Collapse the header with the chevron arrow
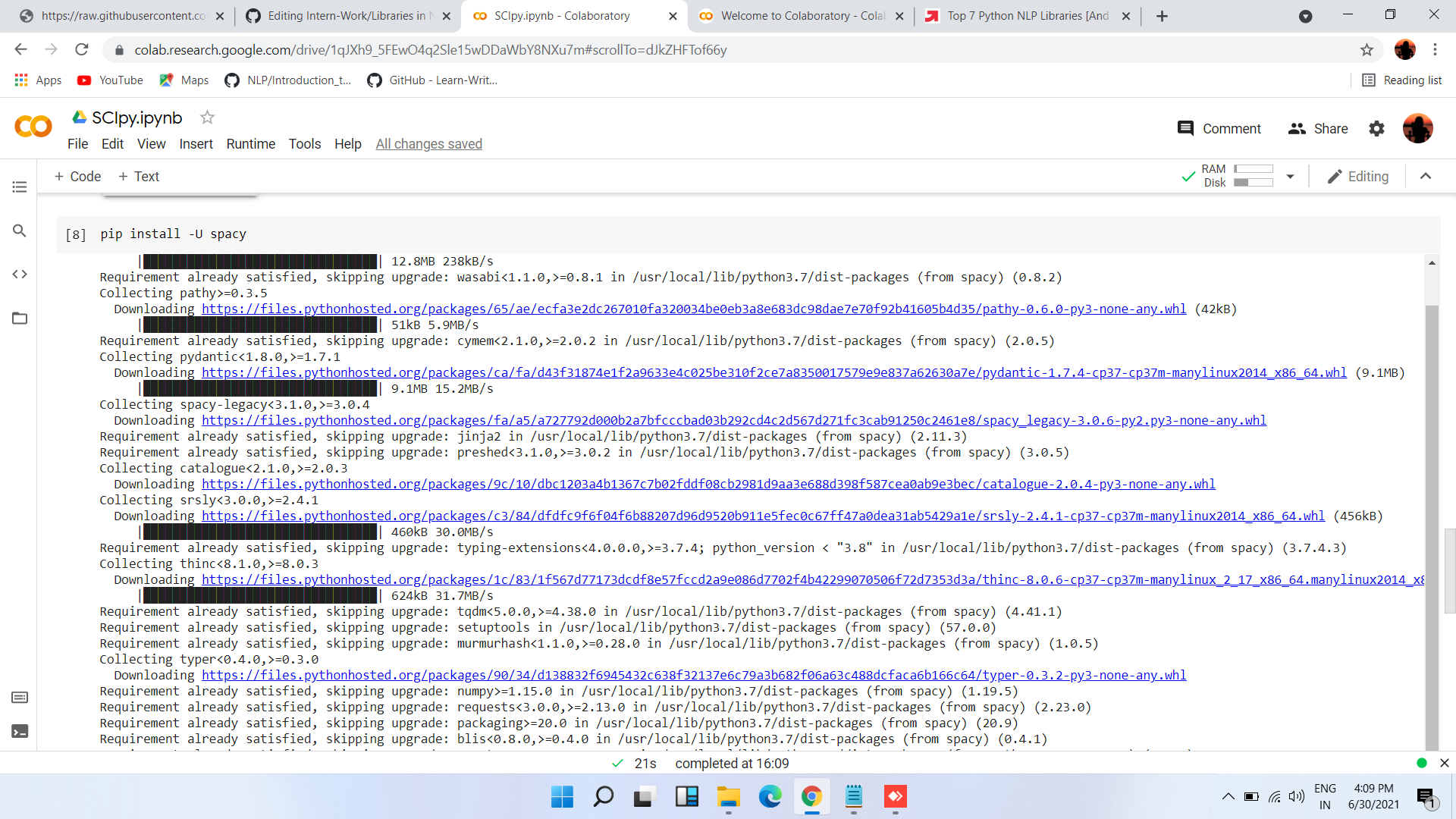 pos(1426,177)
